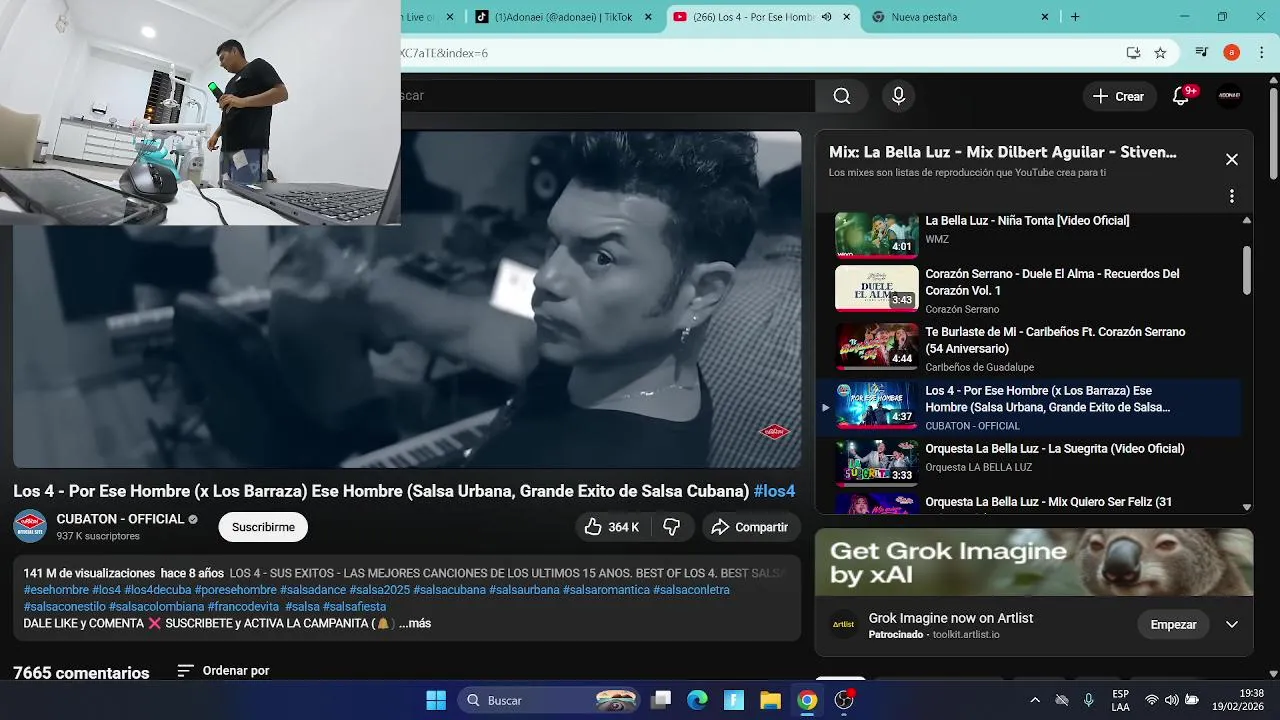
Task: Open the YouTube account avatar menu
Action: 1229,96
